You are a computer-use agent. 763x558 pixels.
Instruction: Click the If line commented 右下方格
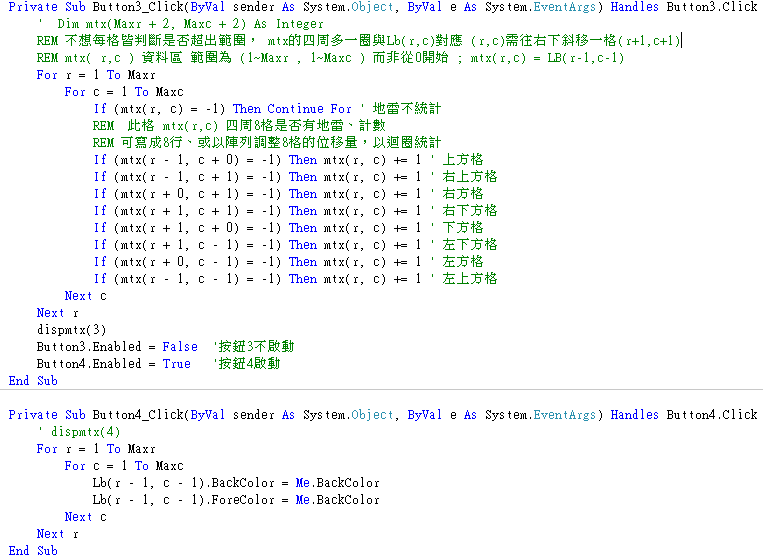point(295,211)
